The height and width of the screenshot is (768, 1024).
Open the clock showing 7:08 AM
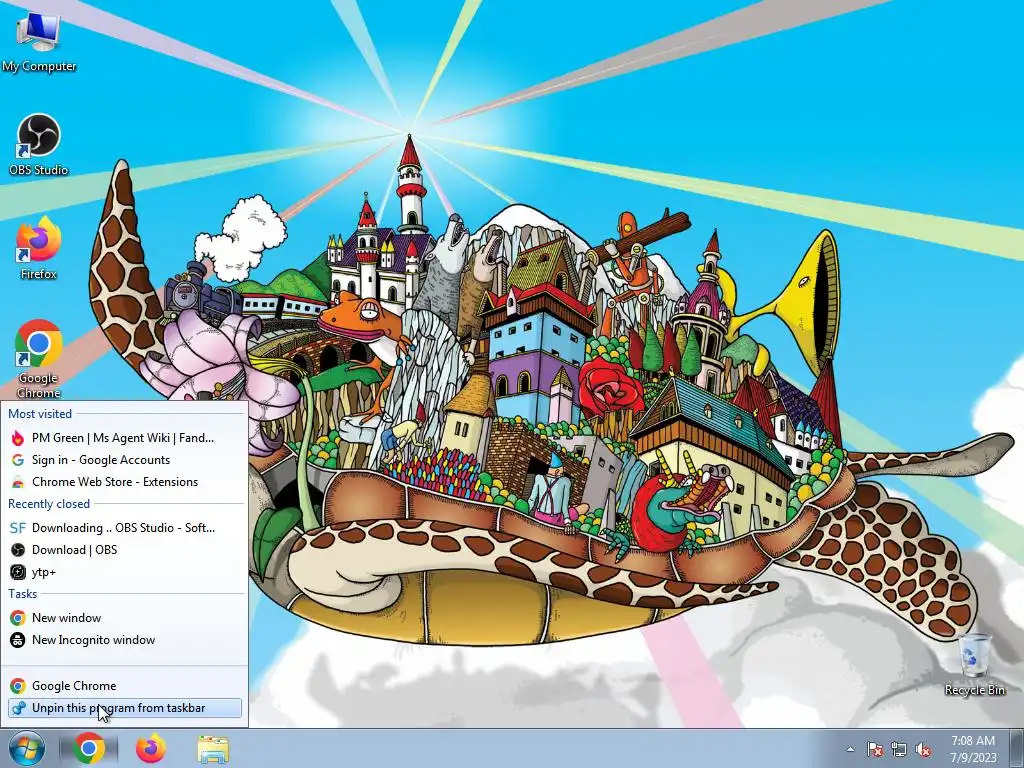pyautogui.click(x=973, y=748)
